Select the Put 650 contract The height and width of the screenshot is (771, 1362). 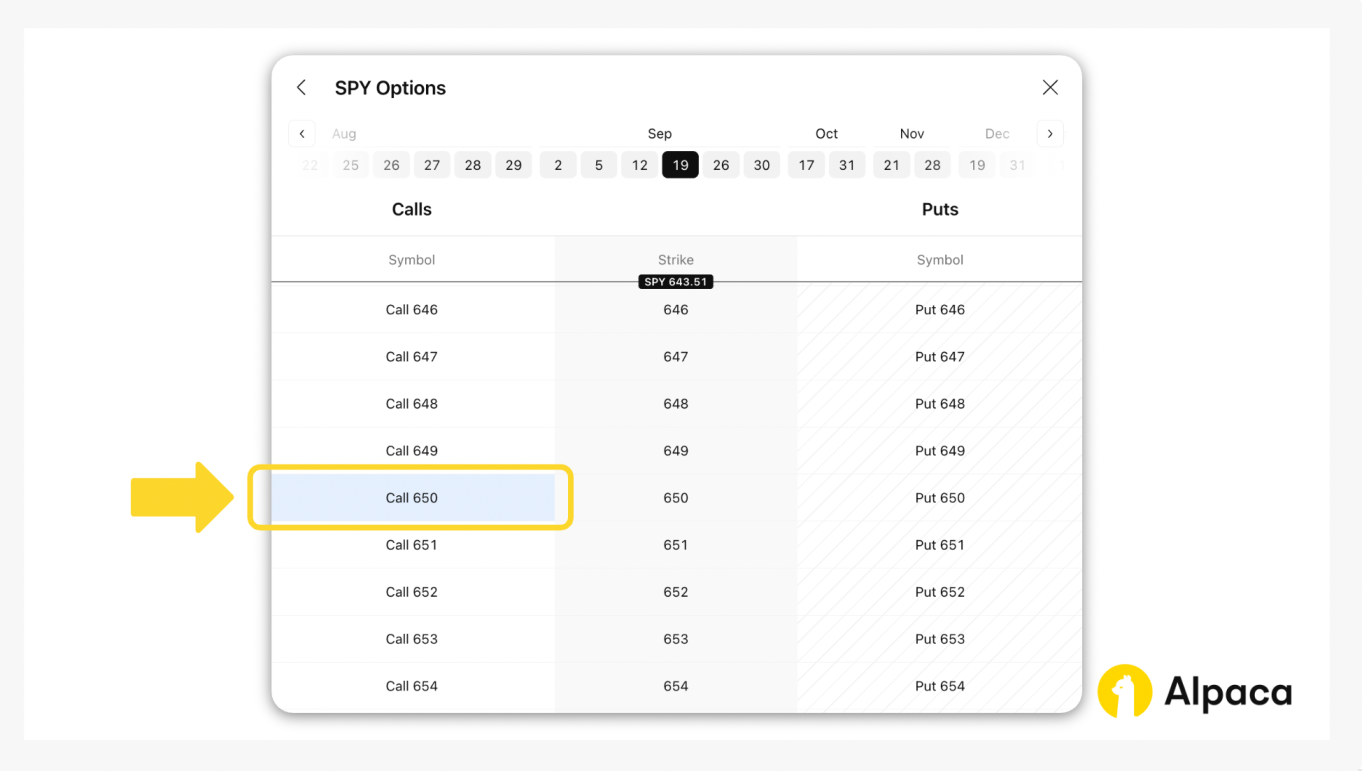[939, 497]
